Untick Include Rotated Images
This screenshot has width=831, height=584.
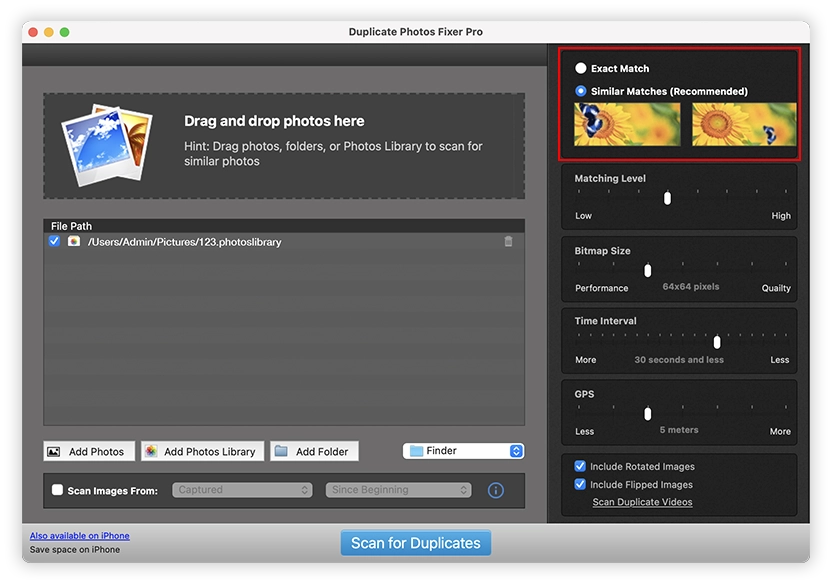pyautogui.click(x=580, y=466)
